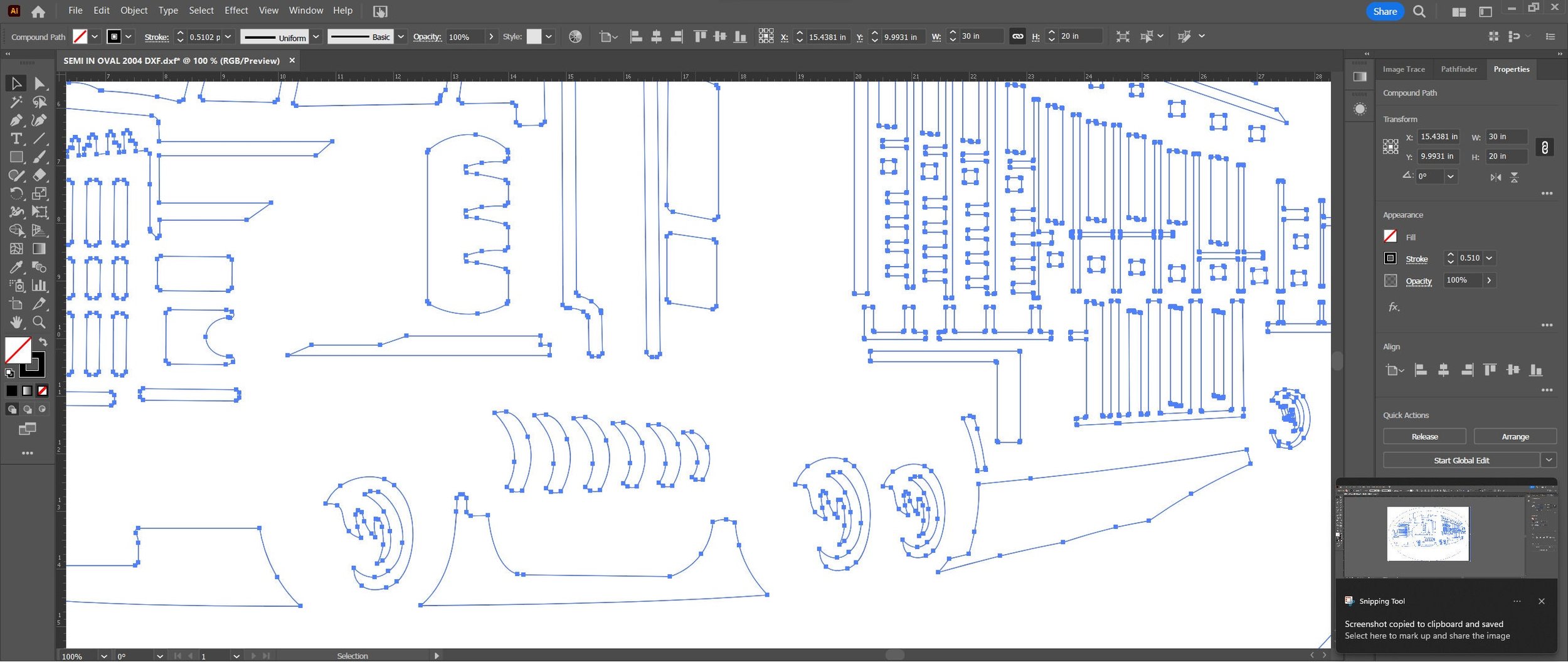Enable Draw Behind mode
This screenshot has height=662, width=1568.
pos(28,409)
